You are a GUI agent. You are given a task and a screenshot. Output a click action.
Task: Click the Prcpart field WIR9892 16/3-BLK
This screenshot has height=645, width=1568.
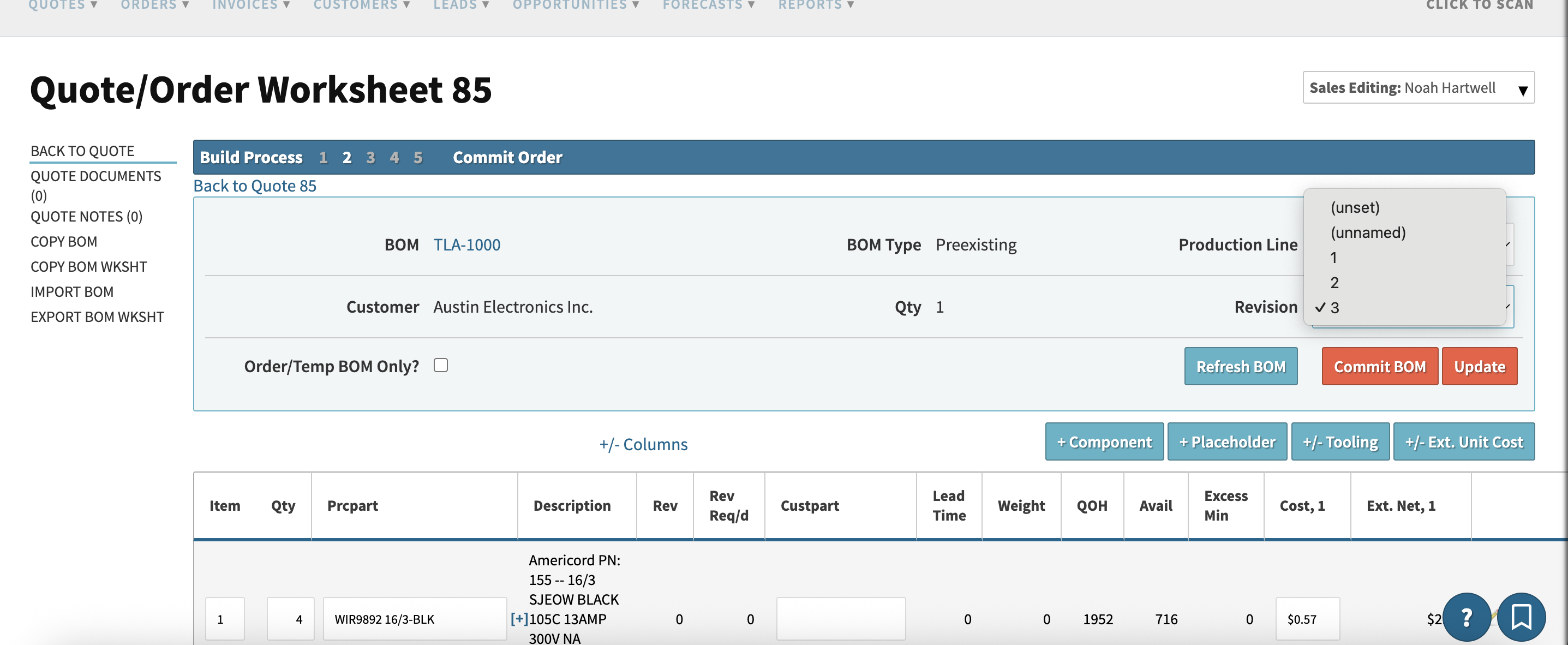pos(414,619)
